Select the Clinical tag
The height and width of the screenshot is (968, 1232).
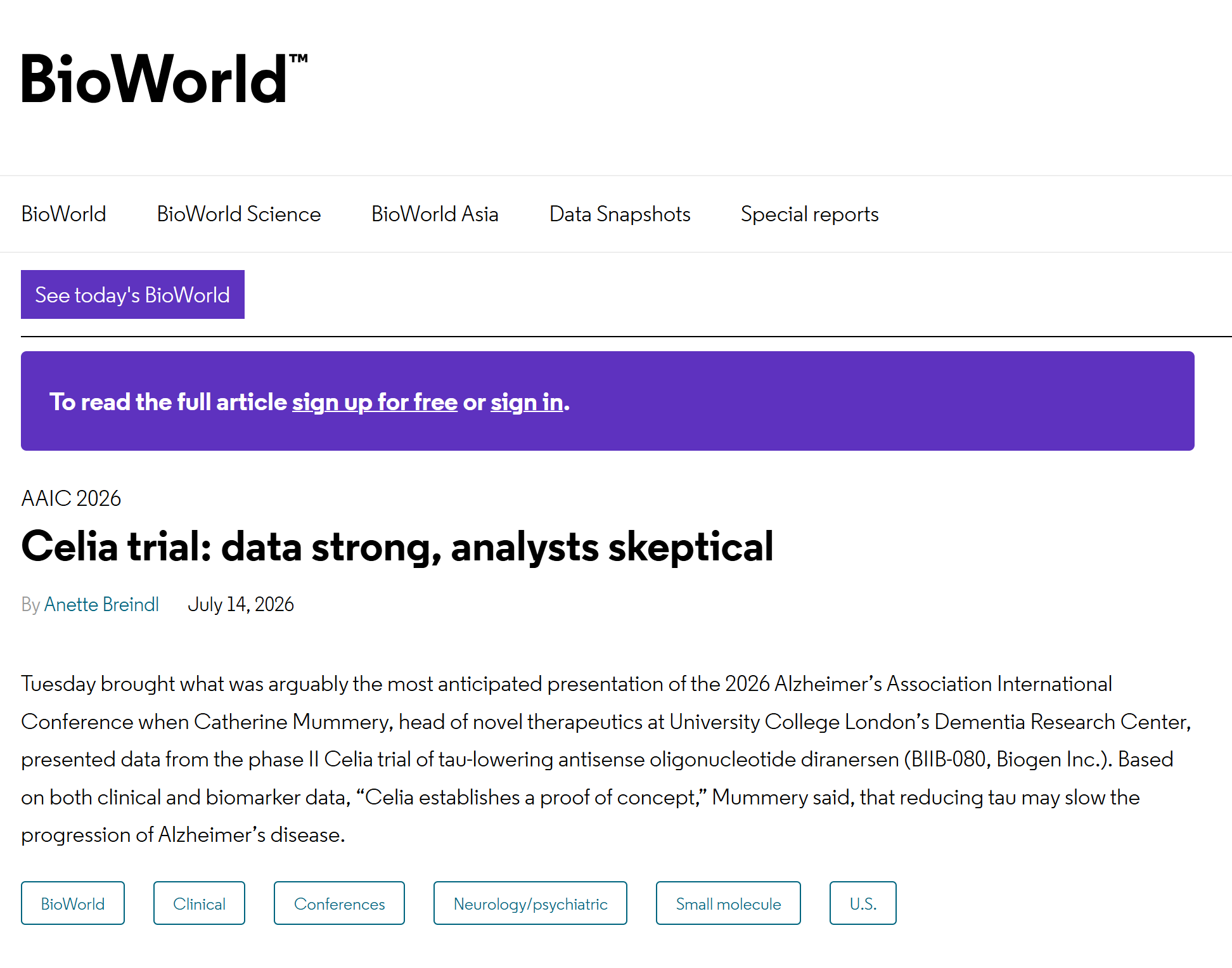click(x=199, y=903)
